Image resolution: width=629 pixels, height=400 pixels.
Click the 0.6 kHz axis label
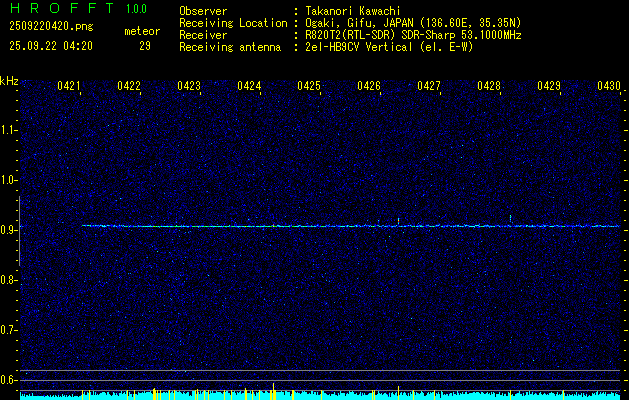(7, 380)
